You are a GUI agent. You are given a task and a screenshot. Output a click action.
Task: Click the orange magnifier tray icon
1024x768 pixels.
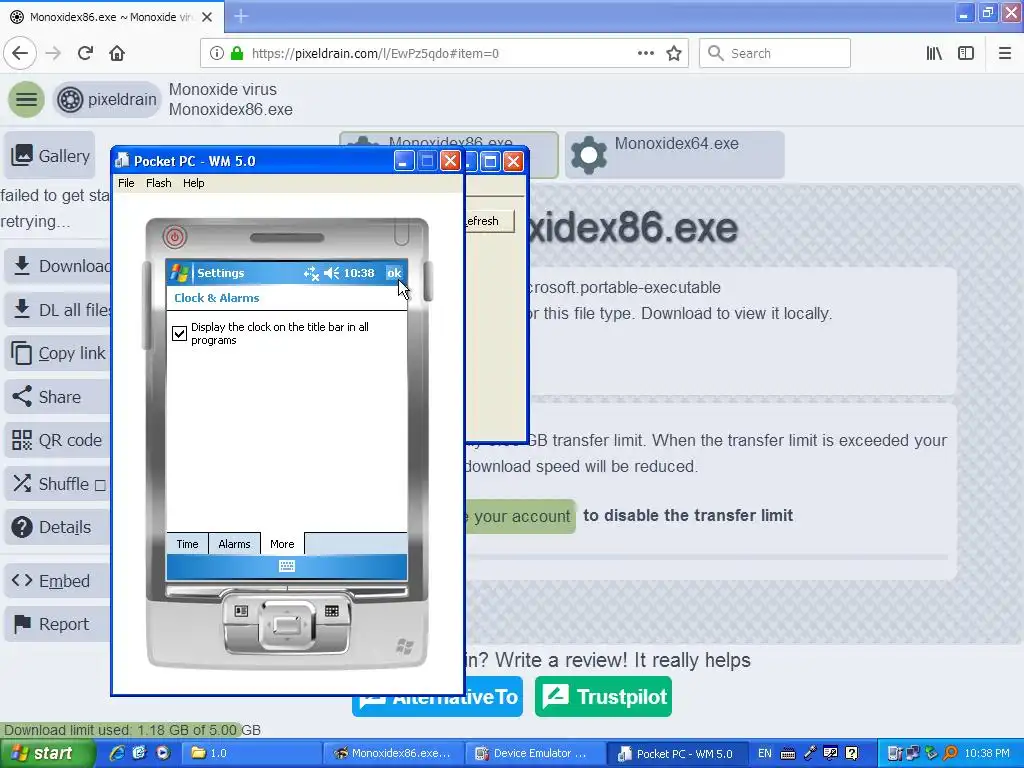click(x=950, y=753)
